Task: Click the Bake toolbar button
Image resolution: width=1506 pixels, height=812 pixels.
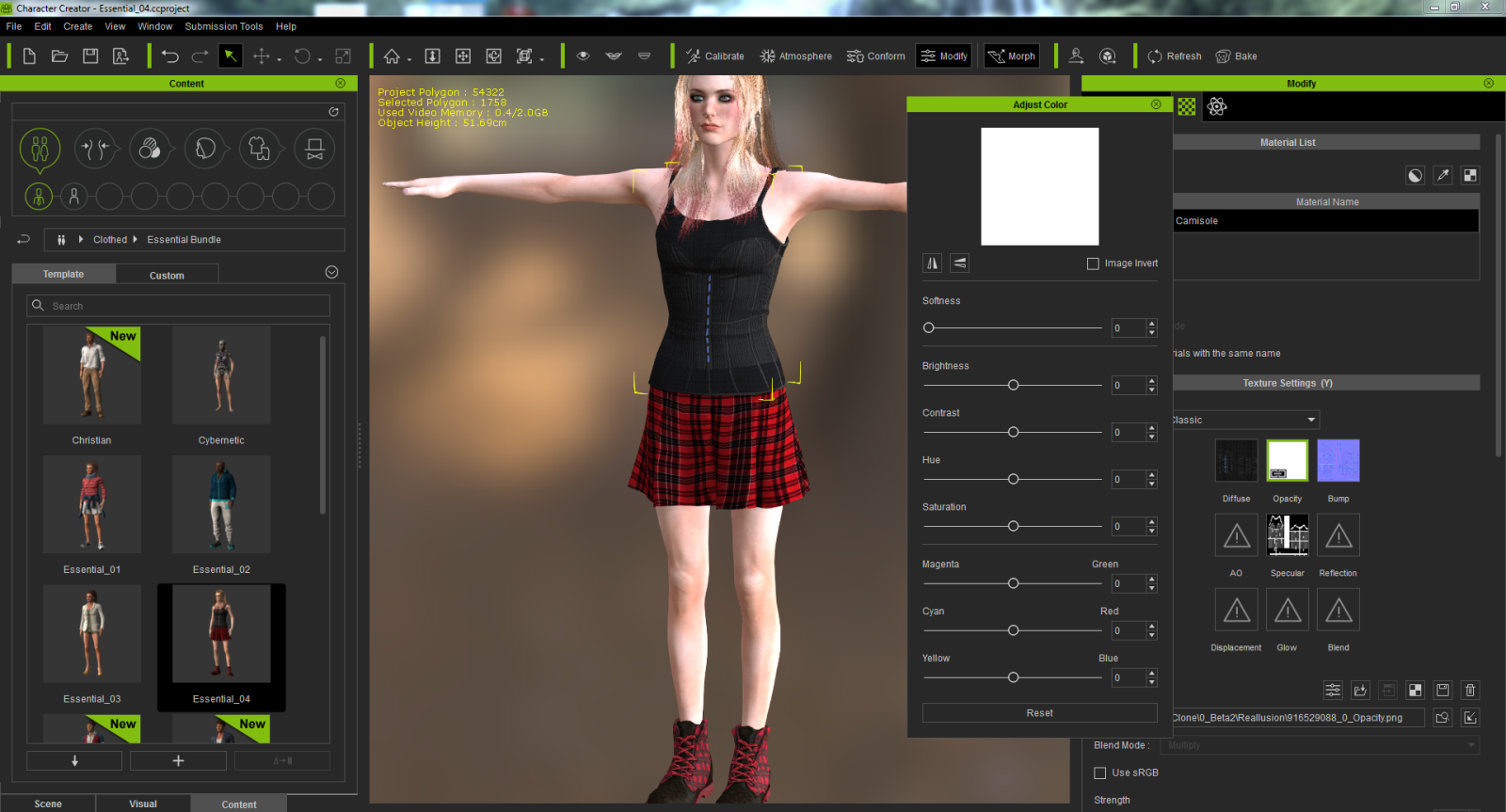Action: pyautogui.click(x=1236, y=56)
